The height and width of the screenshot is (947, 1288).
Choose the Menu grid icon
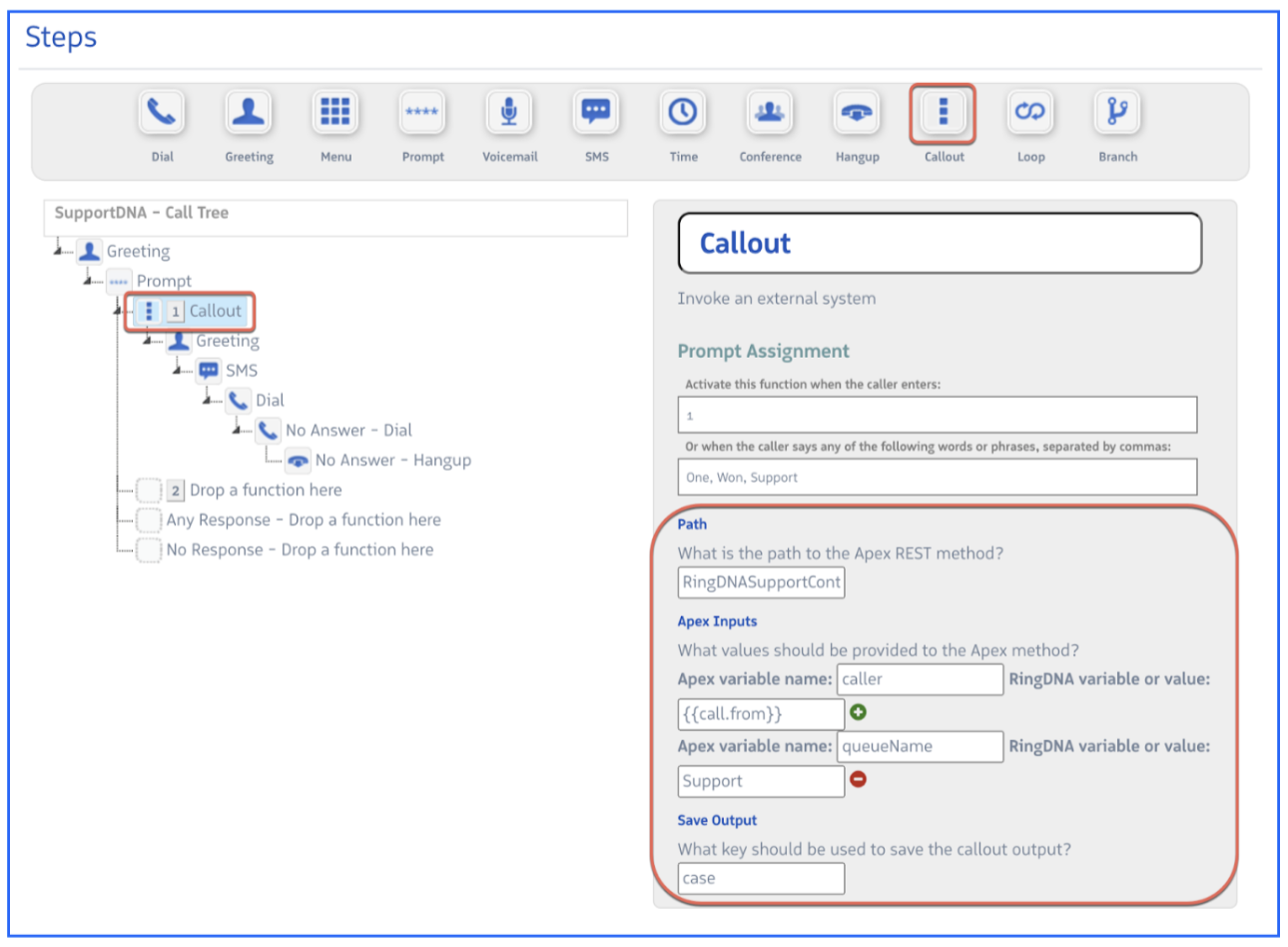(x=335, y=113)
